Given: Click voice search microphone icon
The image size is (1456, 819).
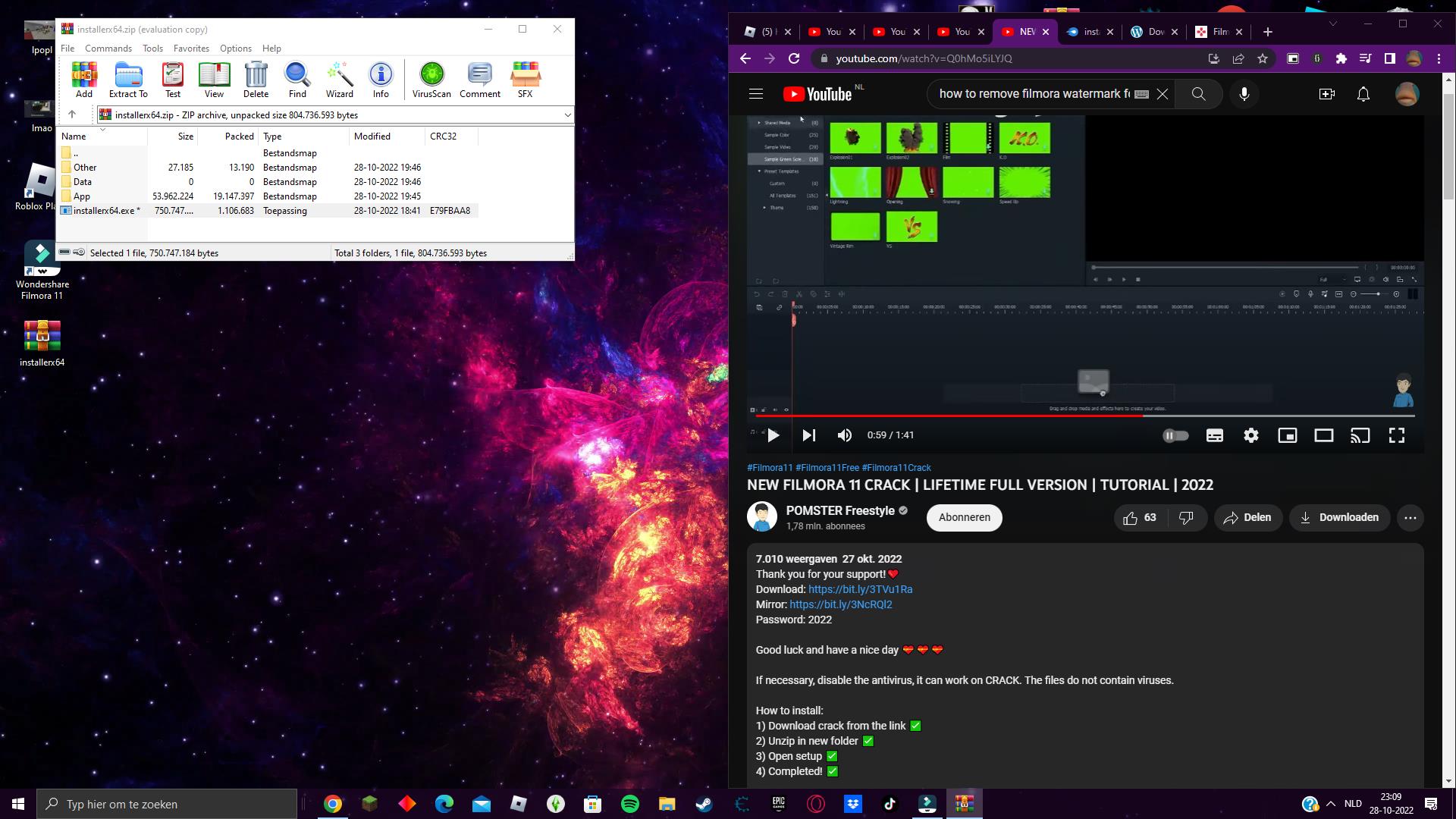Looking at the screenshot, I should [1244, 94].
